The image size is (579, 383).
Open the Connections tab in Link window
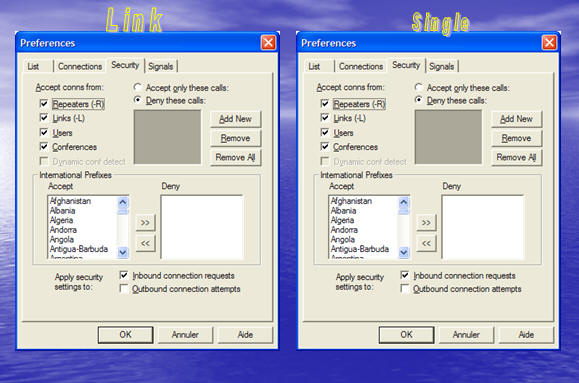tap(80, 66)
